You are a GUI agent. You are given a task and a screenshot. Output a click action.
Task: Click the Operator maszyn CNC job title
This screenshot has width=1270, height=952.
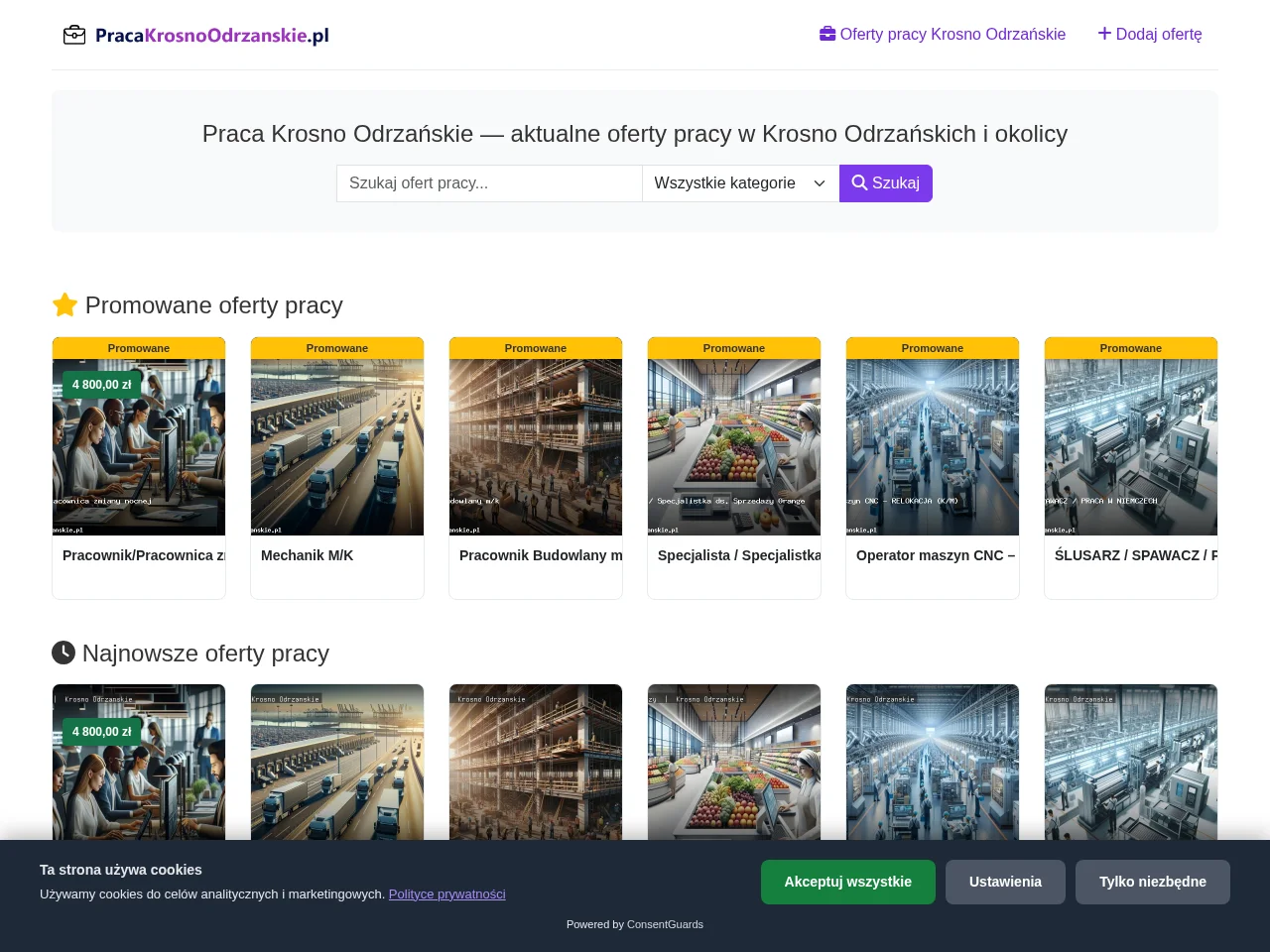click(936, 555)
